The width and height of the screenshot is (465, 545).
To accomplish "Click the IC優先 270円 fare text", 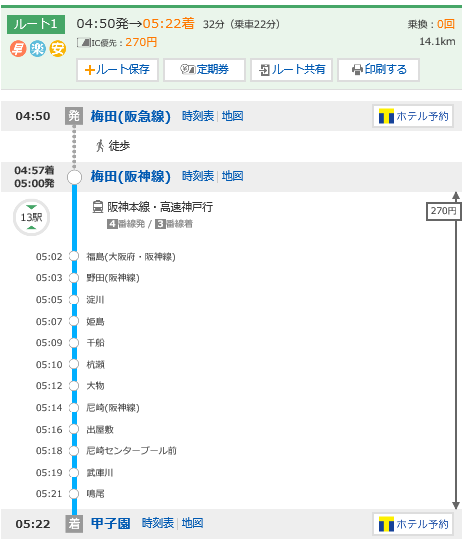I will 124,42.
